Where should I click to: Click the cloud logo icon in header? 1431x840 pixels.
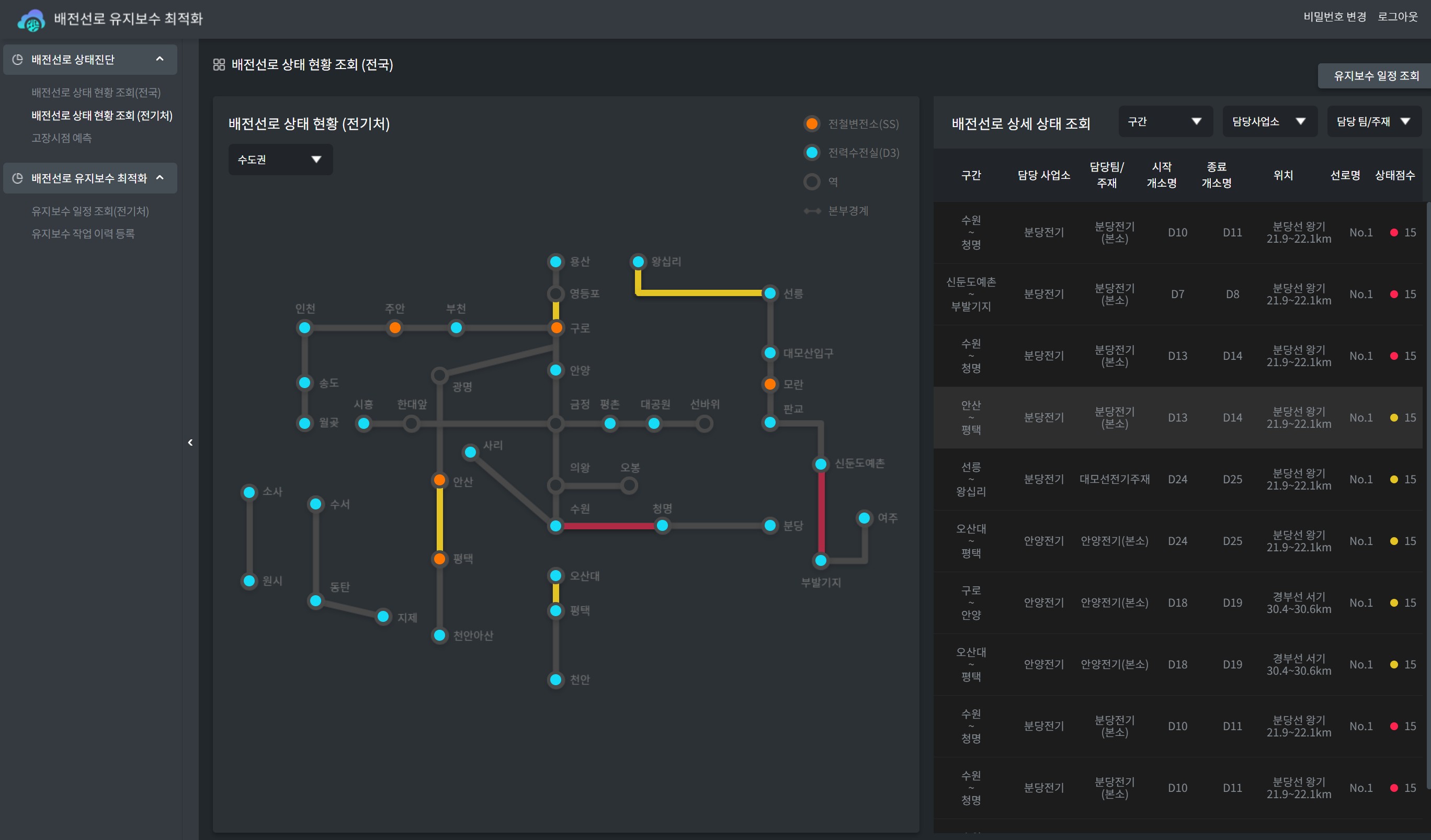pyautogui.click(x=31, y=20)
